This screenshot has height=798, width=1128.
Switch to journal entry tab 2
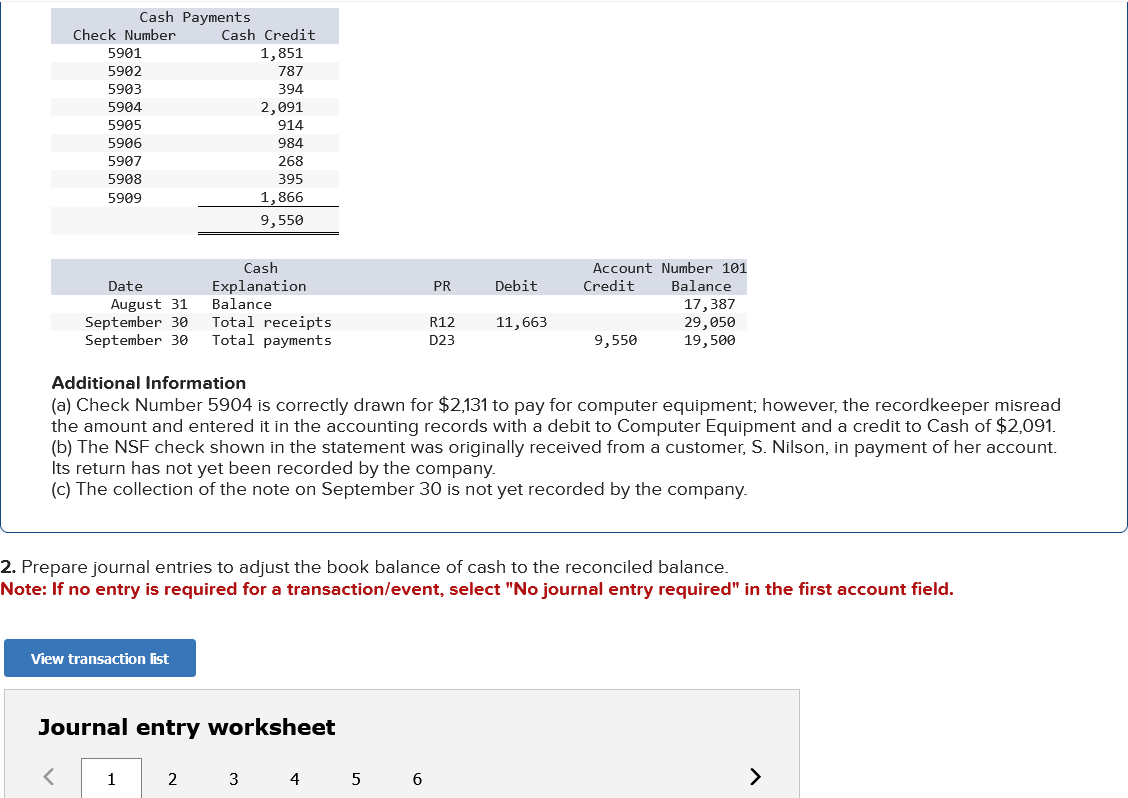coord(173,779)
